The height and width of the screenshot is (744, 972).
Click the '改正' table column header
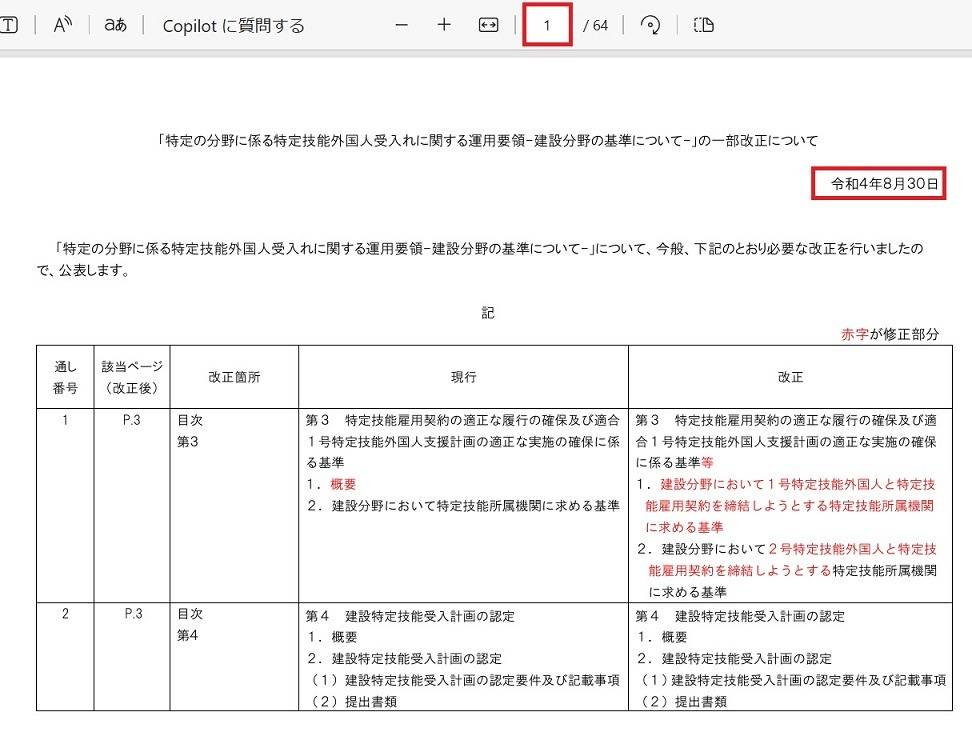click(790, 377)
